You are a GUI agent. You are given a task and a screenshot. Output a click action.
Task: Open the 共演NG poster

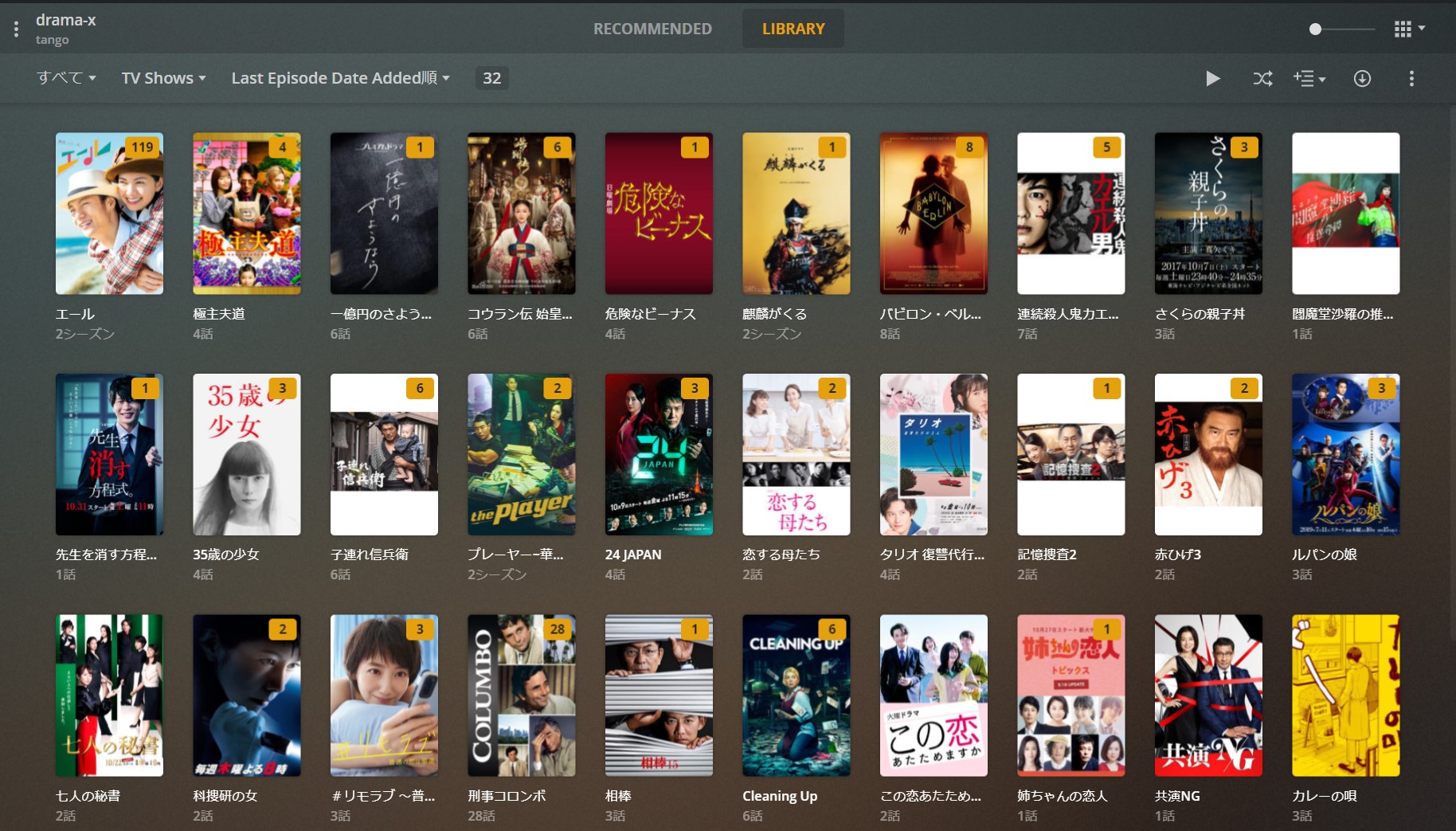pos(1208,696)
